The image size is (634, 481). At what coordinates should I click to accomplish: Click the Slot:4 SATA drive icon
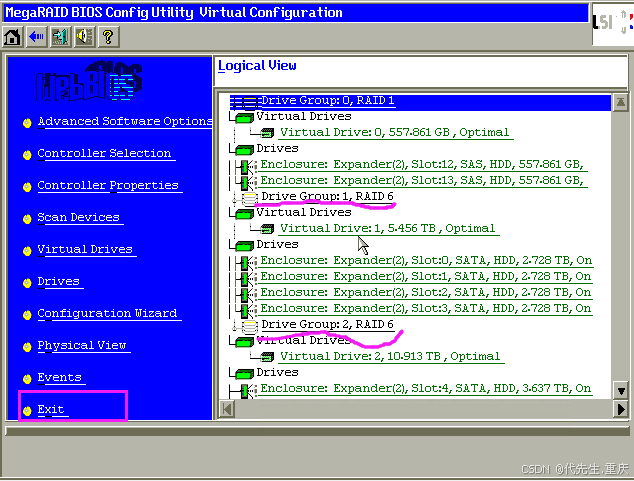pos(247,390)
